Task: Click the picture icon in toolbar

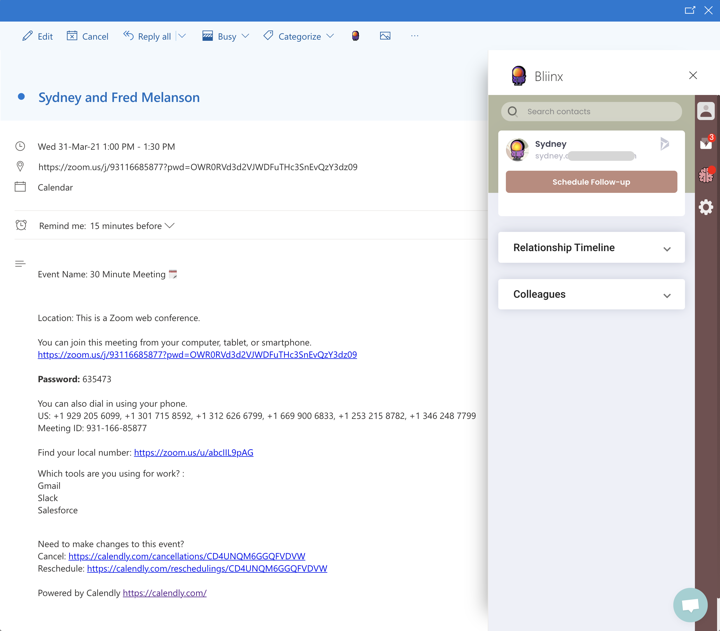Action: click(x=385, y=36)
